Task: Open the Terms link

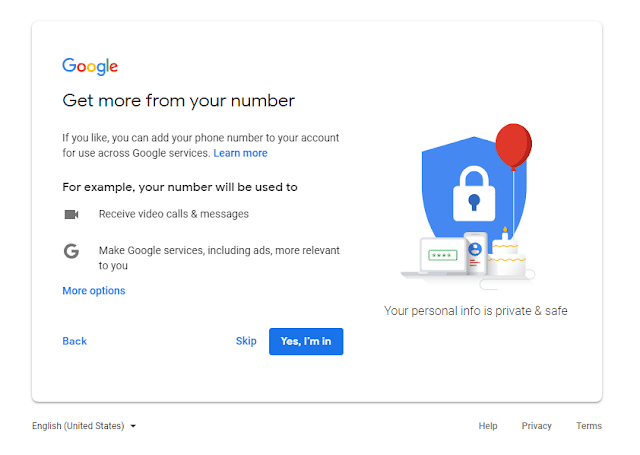Action: pyautogui.click(x=589, y=426)
